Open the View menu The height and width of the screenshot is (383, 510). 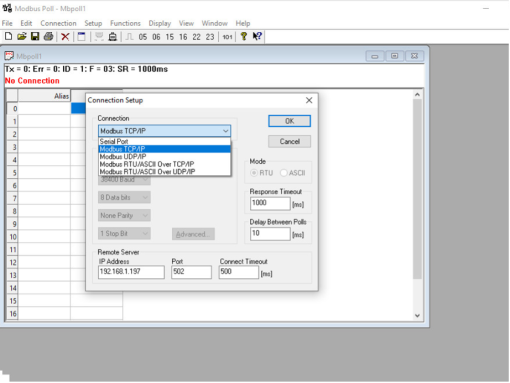click(x=186, y=23)
